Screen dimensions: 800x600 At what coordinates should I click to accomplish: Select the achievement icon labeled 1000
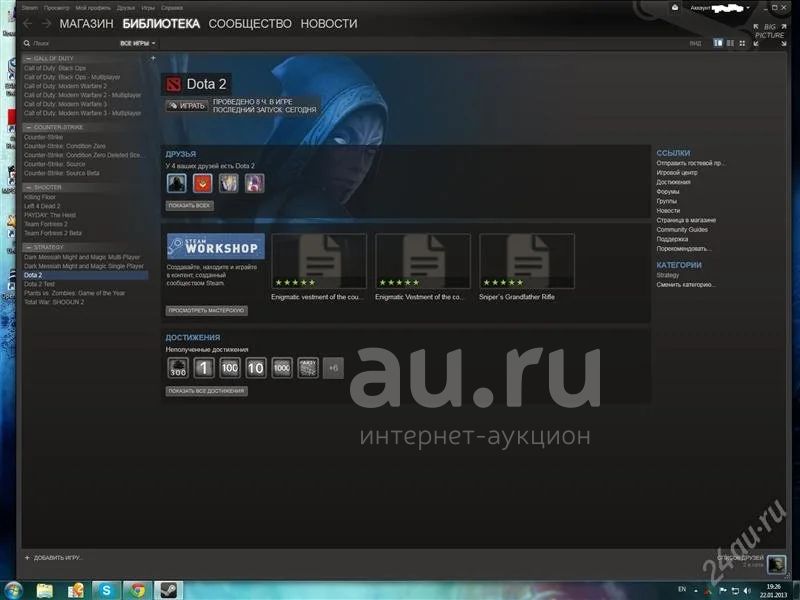[x=282, y=368]
